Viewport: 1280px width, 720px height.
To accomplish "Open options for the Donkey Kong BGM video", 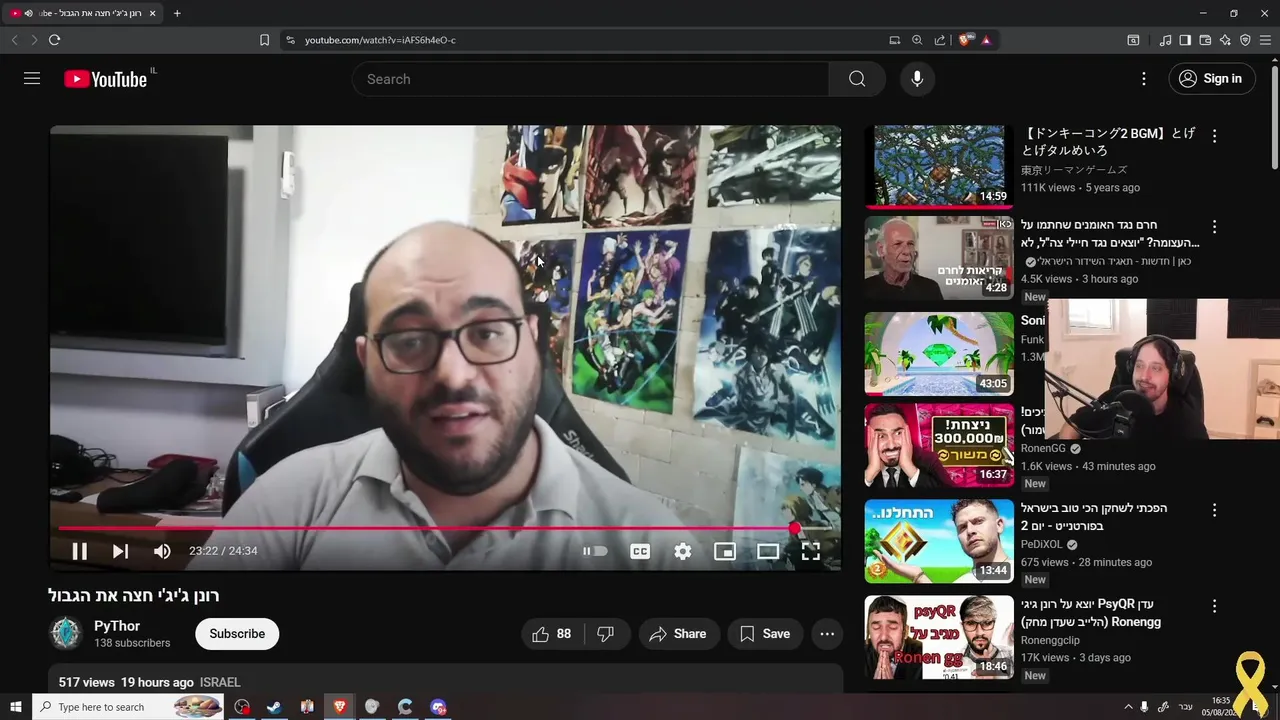I will [x=1215, y=136].
